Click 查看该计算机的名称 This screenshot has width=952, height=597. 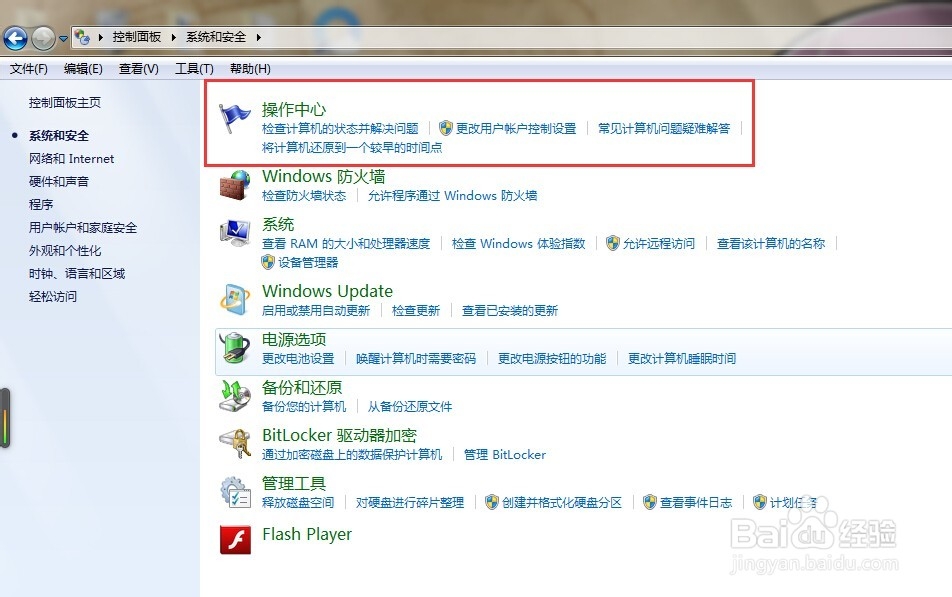771,244
